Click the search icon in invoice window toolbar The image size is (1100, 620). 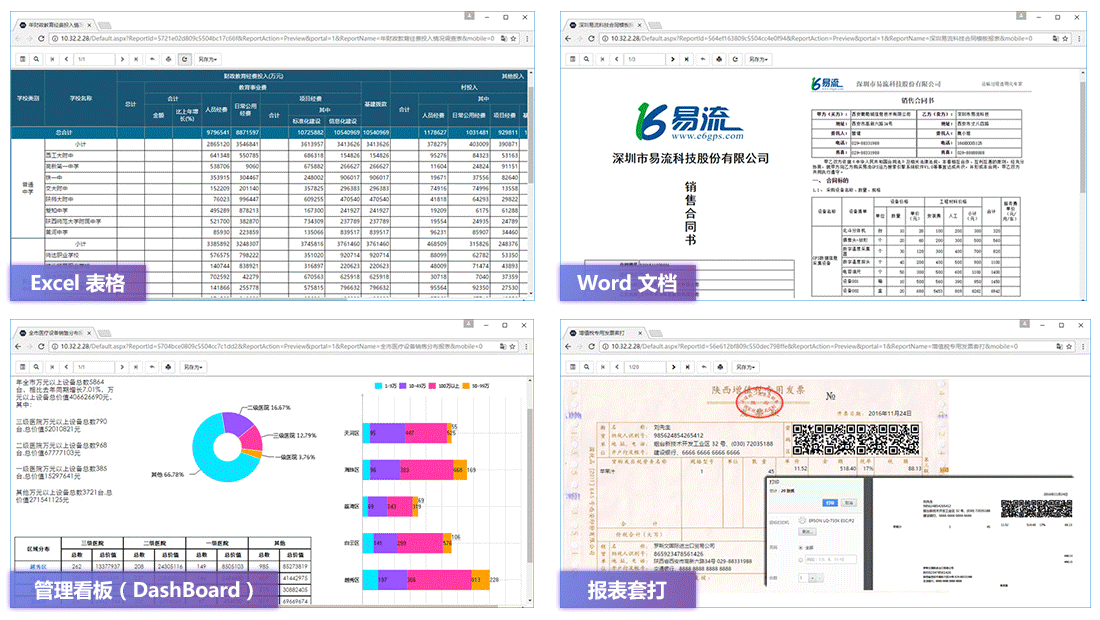[x=586, y=367]
